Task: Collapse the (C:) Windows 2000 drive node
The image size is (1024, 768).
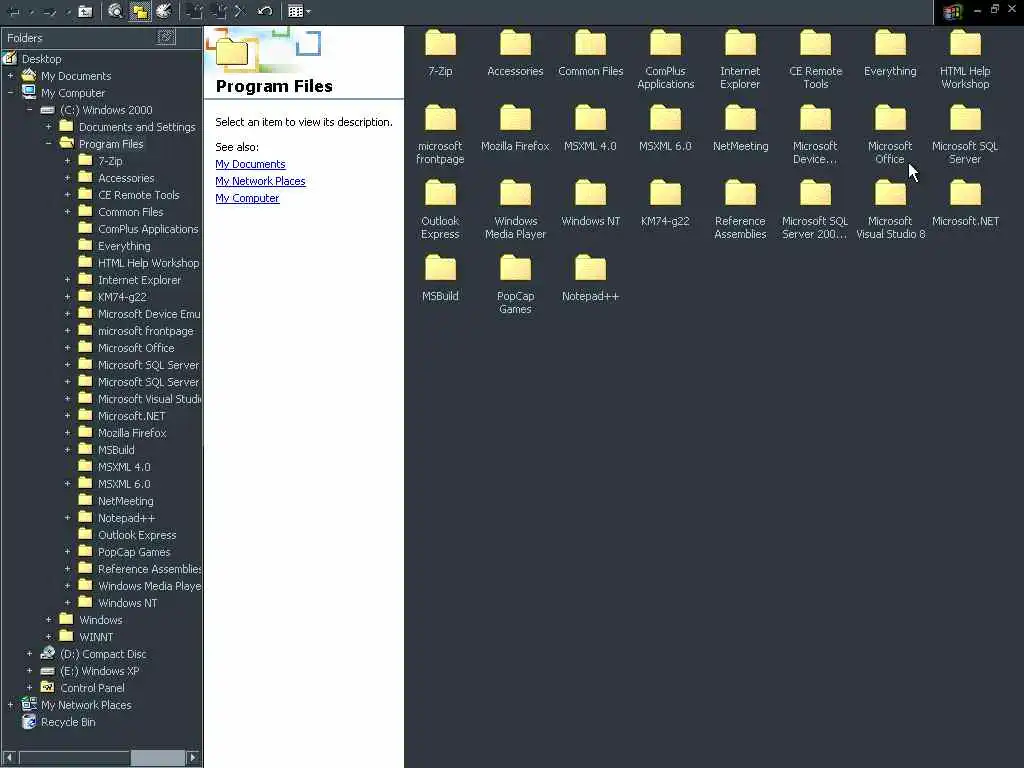Action: point(29,110)
